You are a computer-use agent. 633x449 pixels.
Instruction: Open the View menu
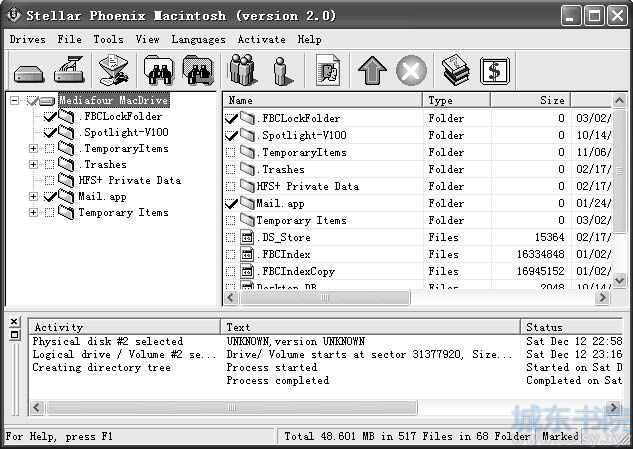point(147,40)
